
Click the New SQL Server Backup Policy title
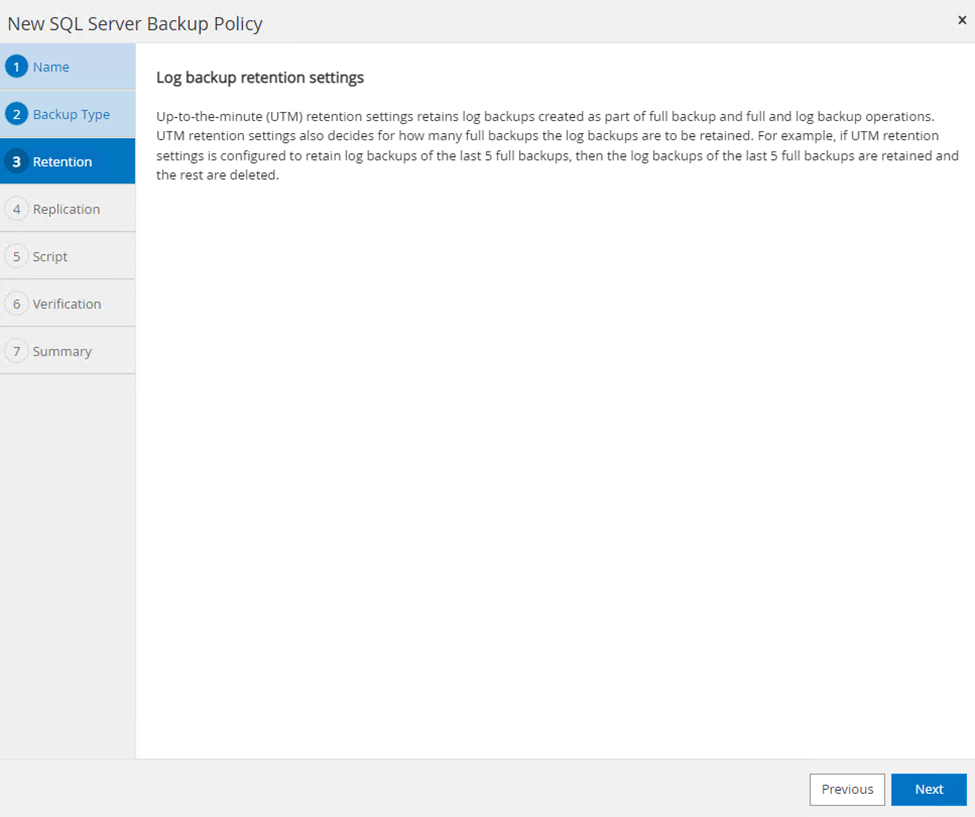tap(135, 24)
